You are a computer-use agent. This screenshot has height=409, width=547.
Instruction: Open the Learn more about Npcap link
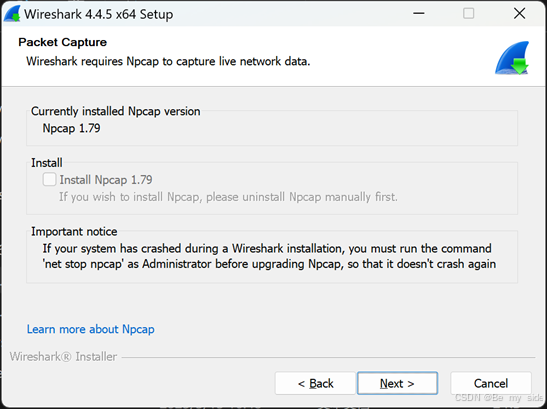pyautogui.click(x=91, y=329)
